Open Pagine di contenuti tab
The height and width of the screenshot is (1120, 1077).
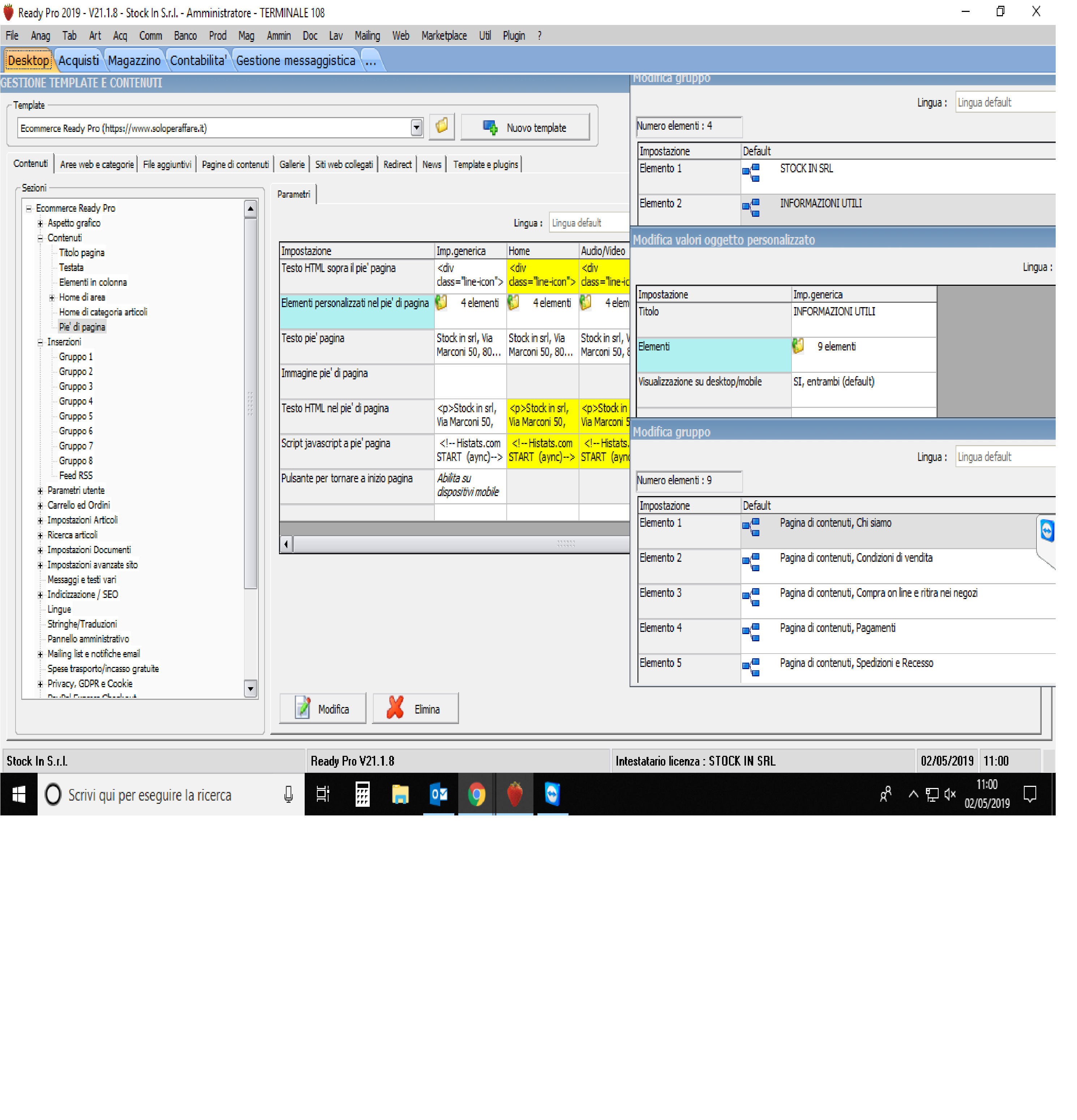pyautogui.click(x=235, y=165)
